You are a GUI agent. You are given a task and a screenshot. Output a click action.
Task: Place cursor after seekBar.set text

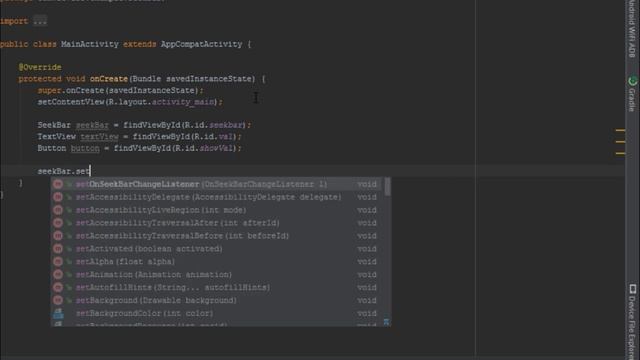[x=90, y=171]
